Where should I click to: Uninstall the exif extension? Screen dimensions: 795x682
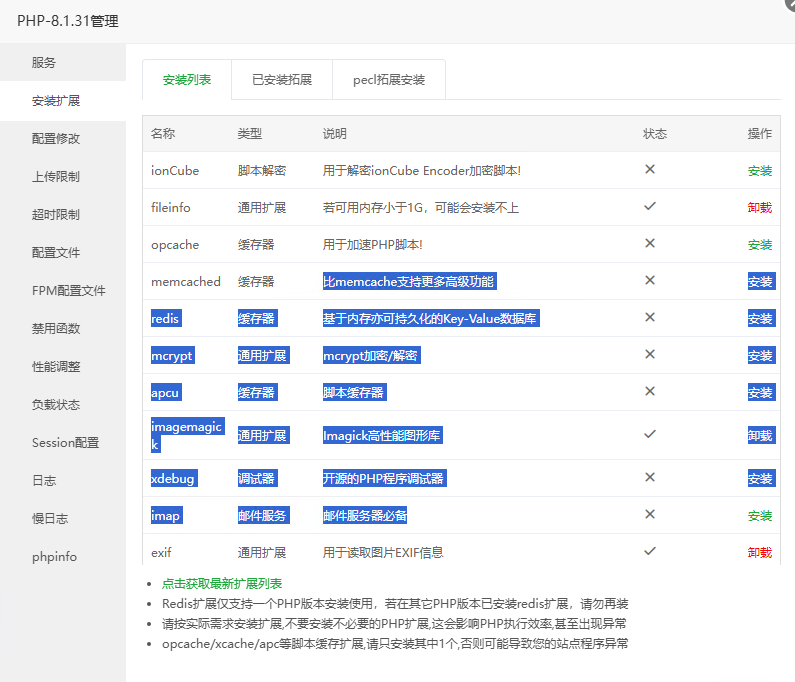click(x=760, y=553)
